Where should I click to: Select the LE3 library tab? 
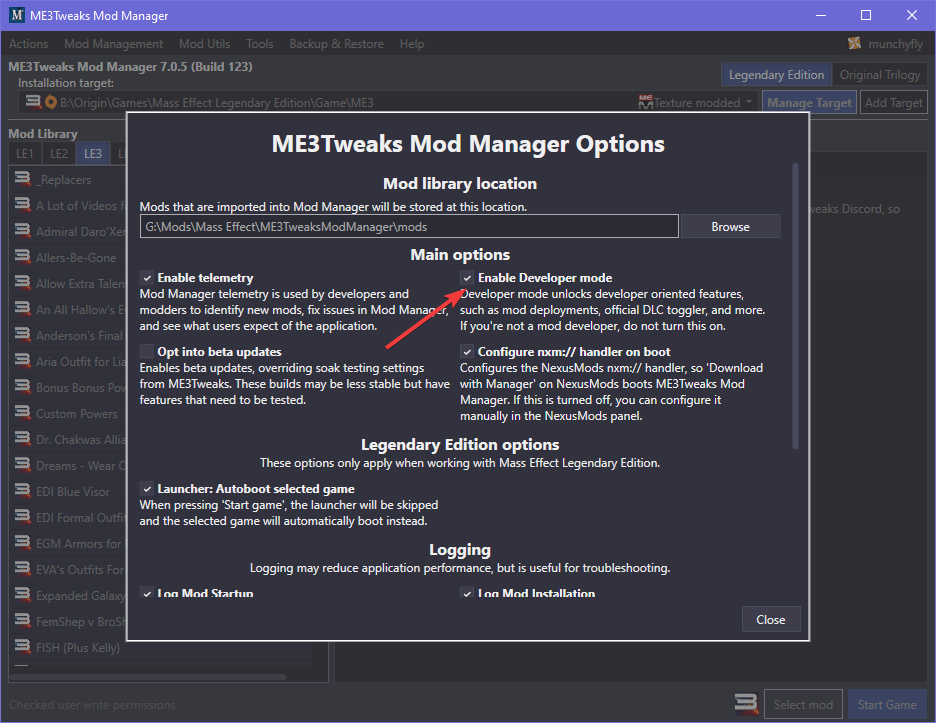93,153
